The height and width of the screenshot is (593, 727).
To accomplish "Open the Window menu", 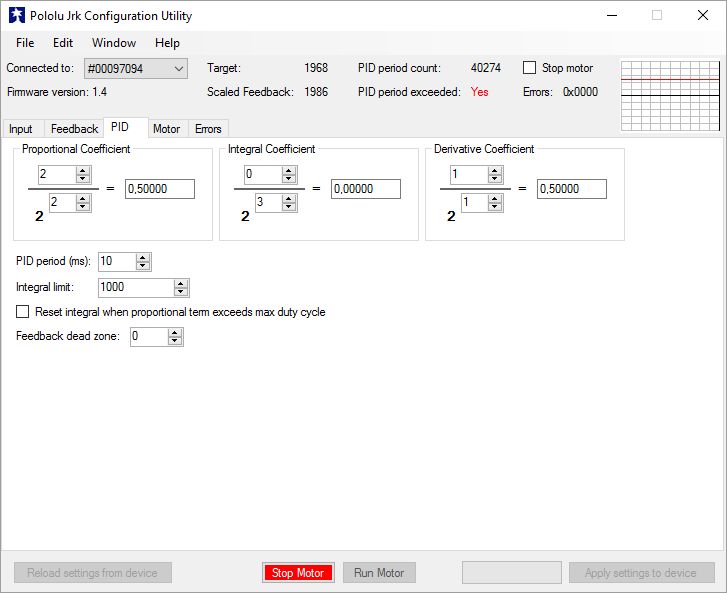I will pyautogui.click(x=114, y=43).
